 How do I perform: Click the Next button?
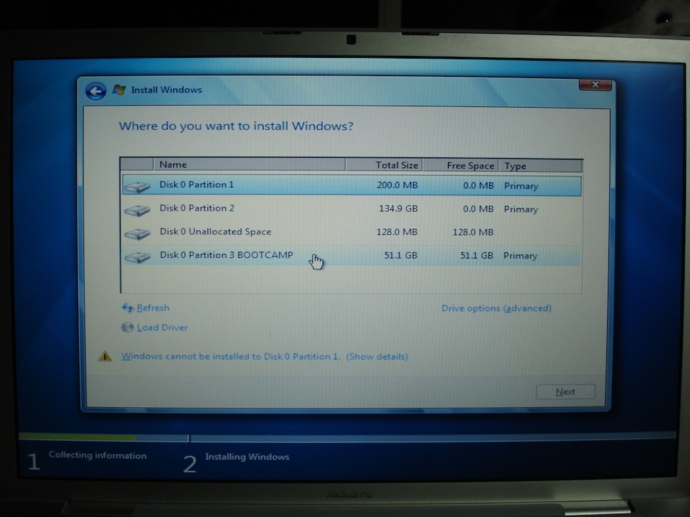(x=565, y=392)
